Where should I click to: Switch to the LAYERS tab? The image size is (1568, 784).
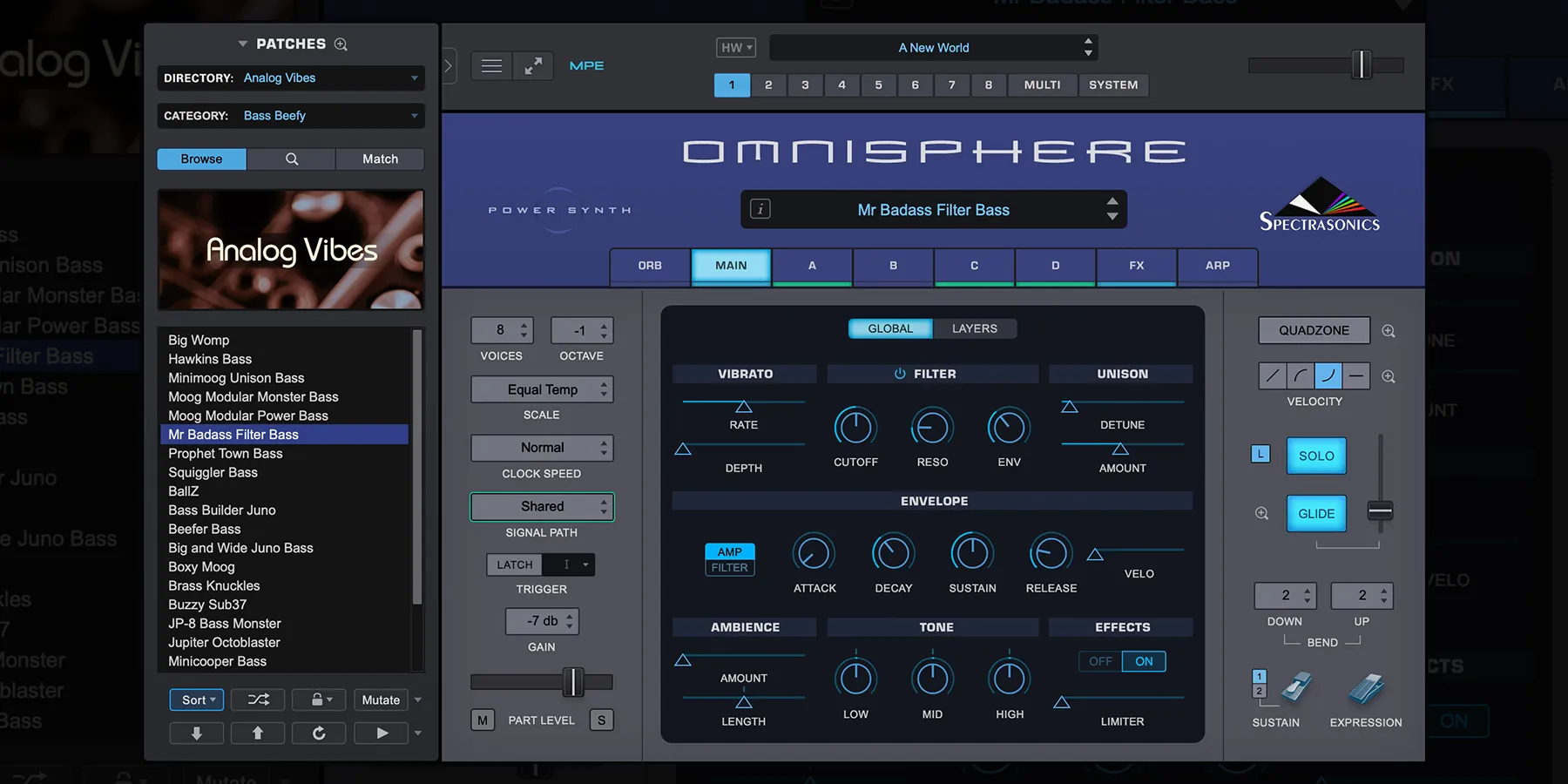[x=975, y=328]
